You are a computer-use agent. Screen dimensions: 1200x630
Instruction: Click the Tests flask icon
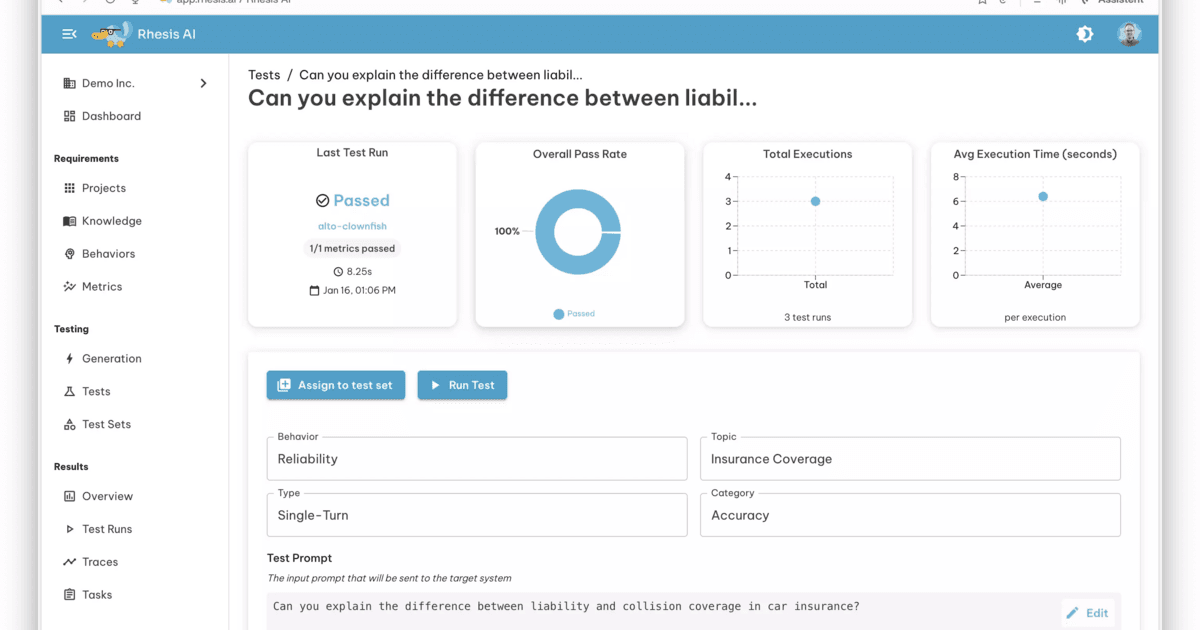[69, 391]
